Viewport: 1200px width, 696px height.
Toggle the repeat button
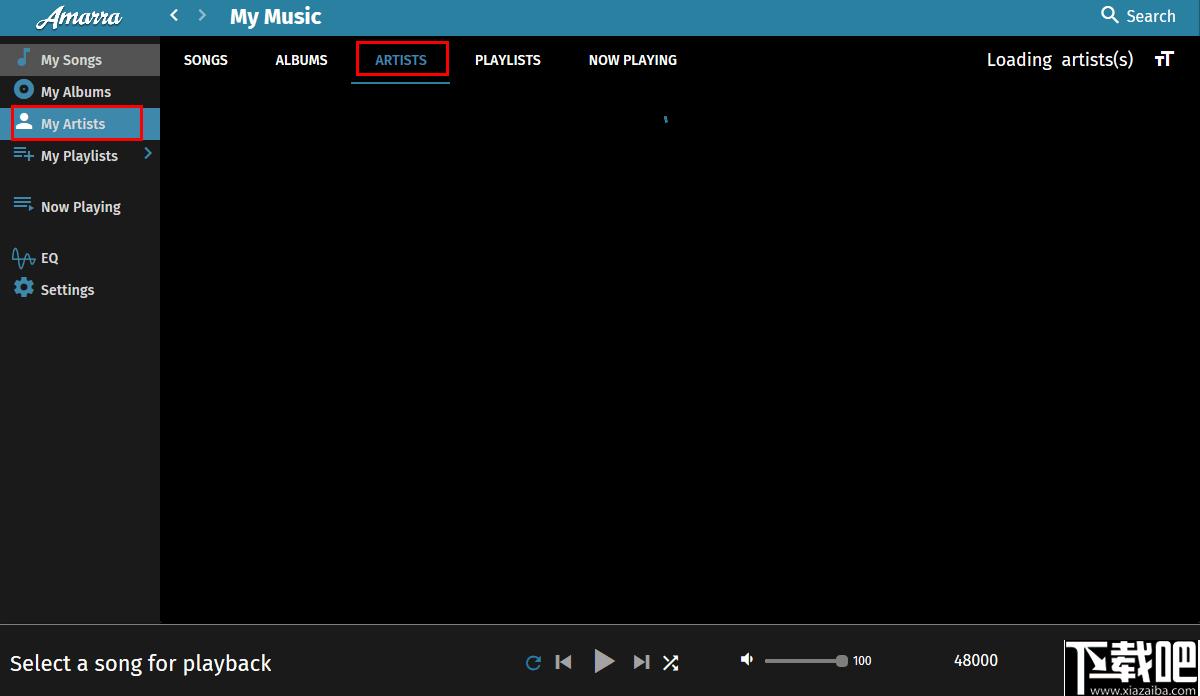click(x=533, y=662)
